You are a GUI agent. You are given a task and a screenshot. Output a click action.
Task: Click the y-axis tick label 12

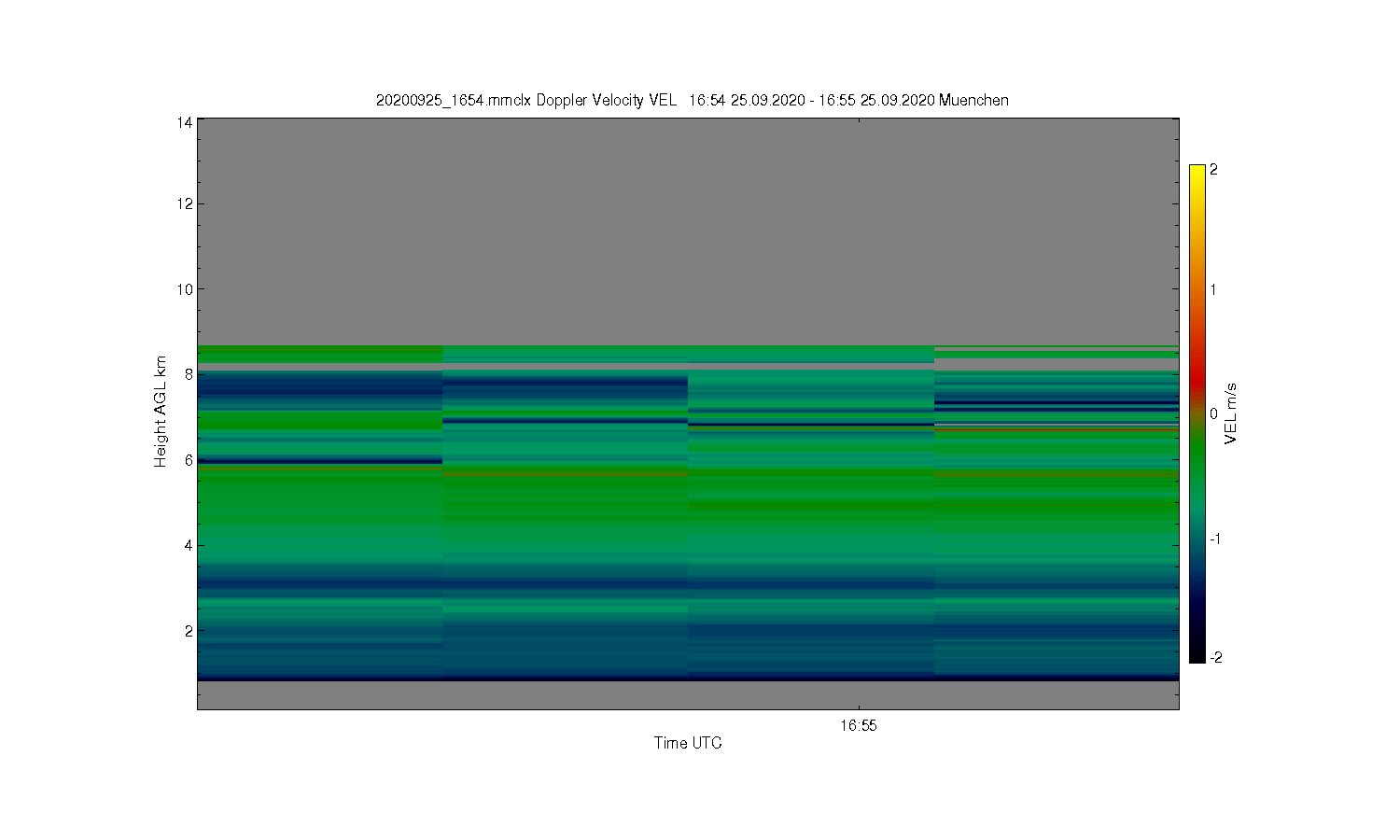185,203
